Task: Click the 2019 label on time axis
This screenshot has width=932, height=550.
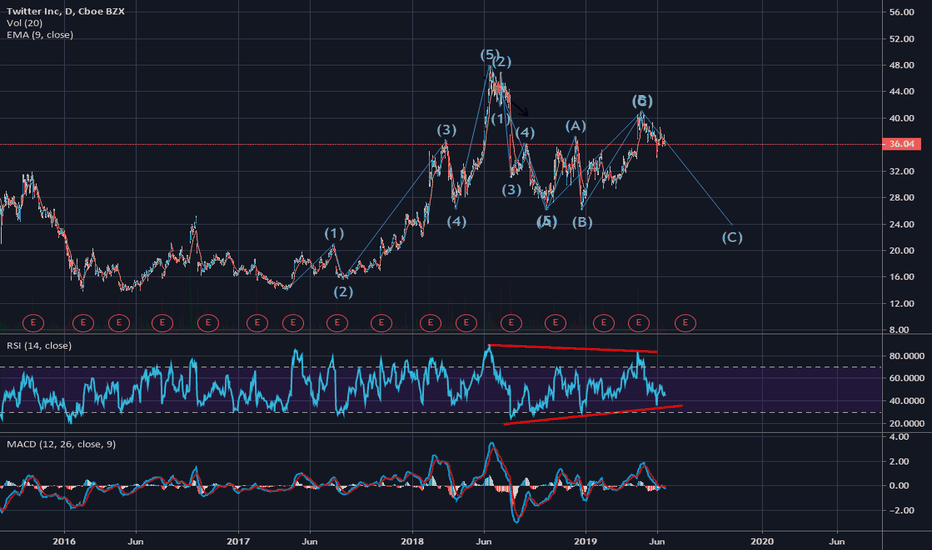Action: tap(585, 541)
